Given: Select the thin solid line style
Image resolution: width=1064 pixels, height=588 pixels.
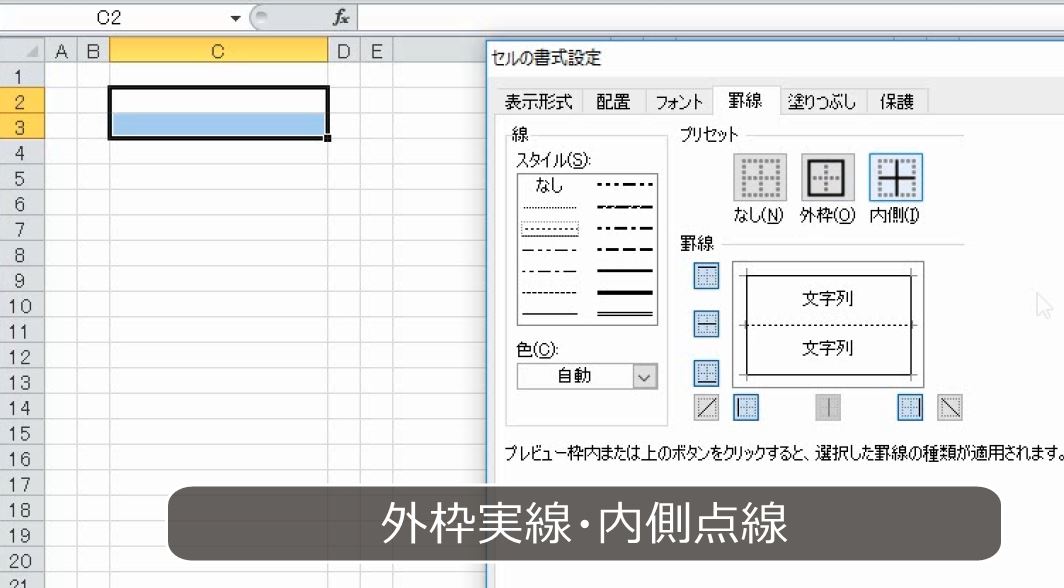Looking at the screenshot, I should (x=550, y=314).
